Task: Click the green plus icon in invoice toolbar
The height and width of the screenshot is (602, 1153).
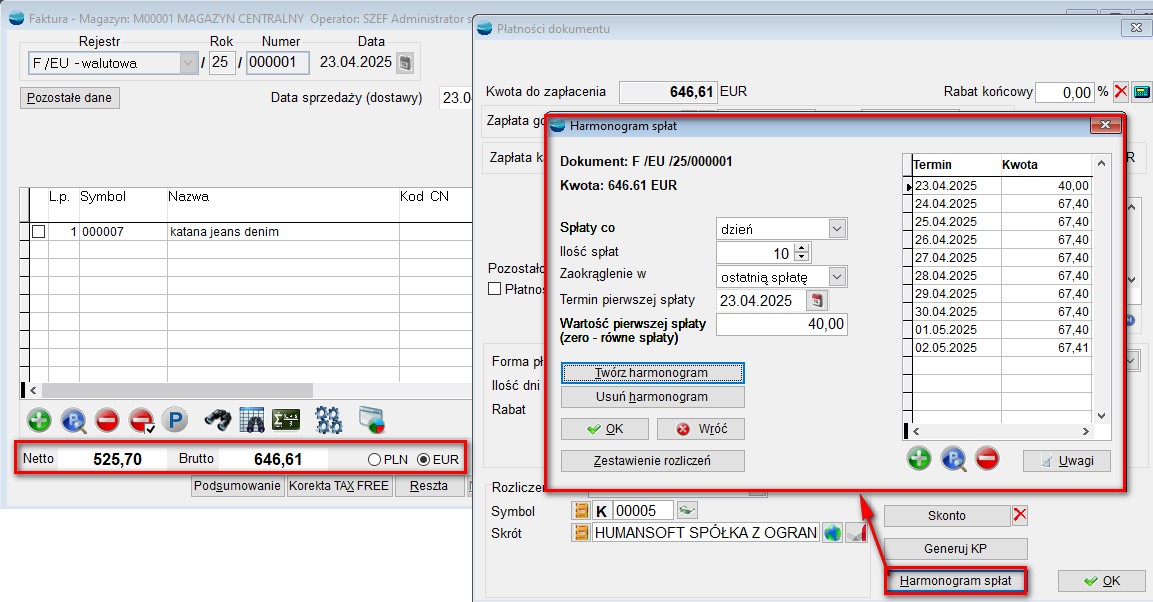Action: (x=40, y=420)
